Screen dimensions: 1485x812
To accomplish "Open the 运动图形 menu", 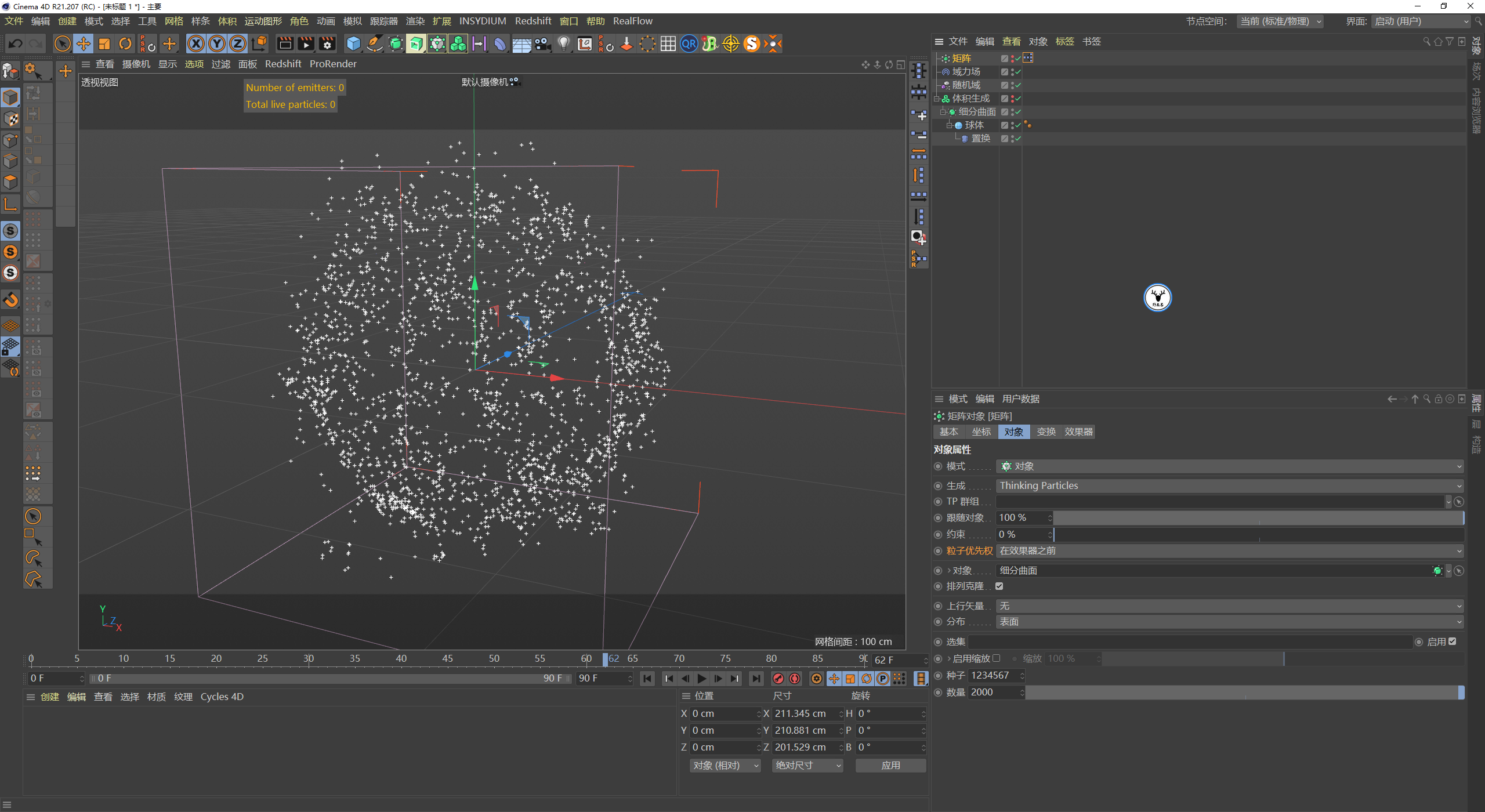I will point(263,21).
